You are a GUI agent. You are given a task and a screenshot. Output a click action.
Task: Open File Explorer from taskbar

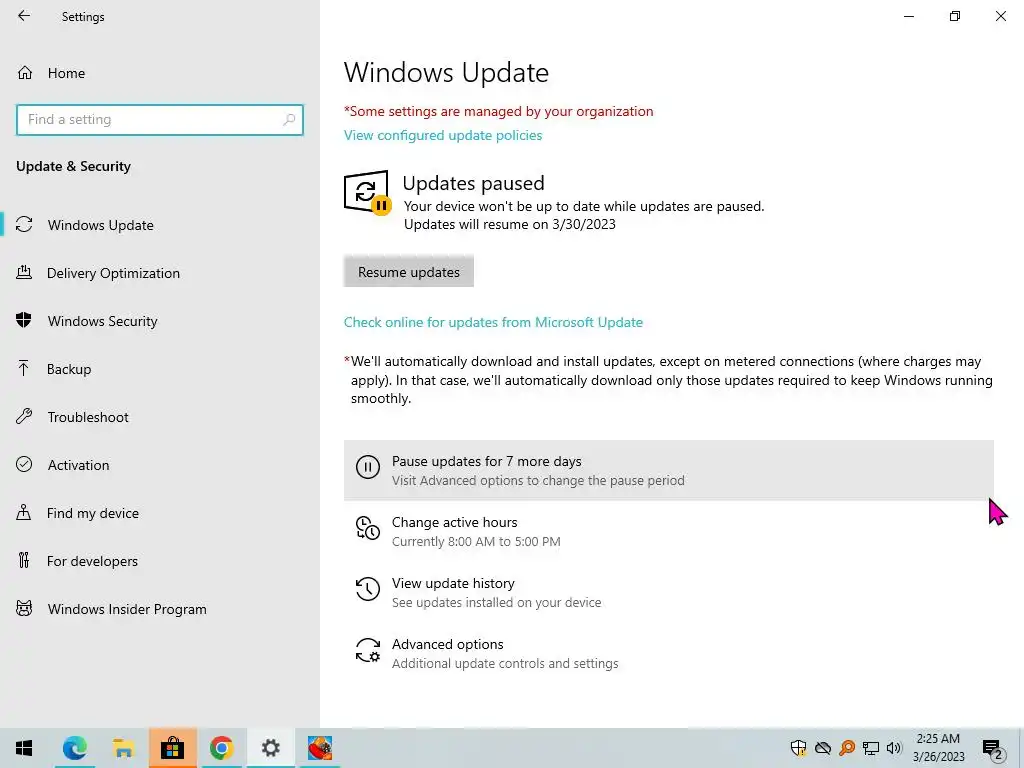pos(123,748)
